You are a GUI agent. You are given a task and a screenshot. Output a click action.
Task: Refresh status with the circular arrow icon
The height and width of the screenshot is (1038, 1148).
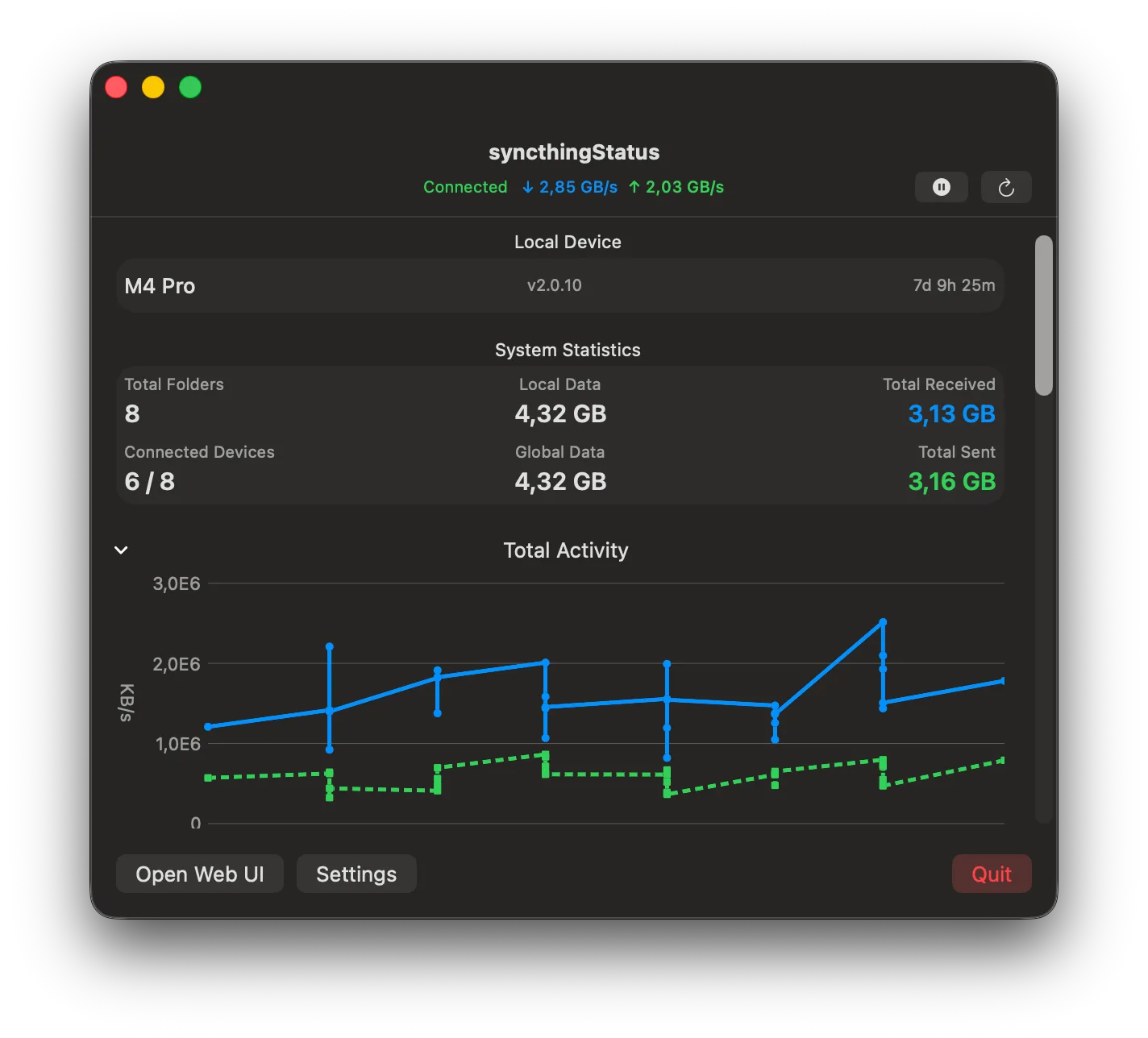coord(1006,187)
